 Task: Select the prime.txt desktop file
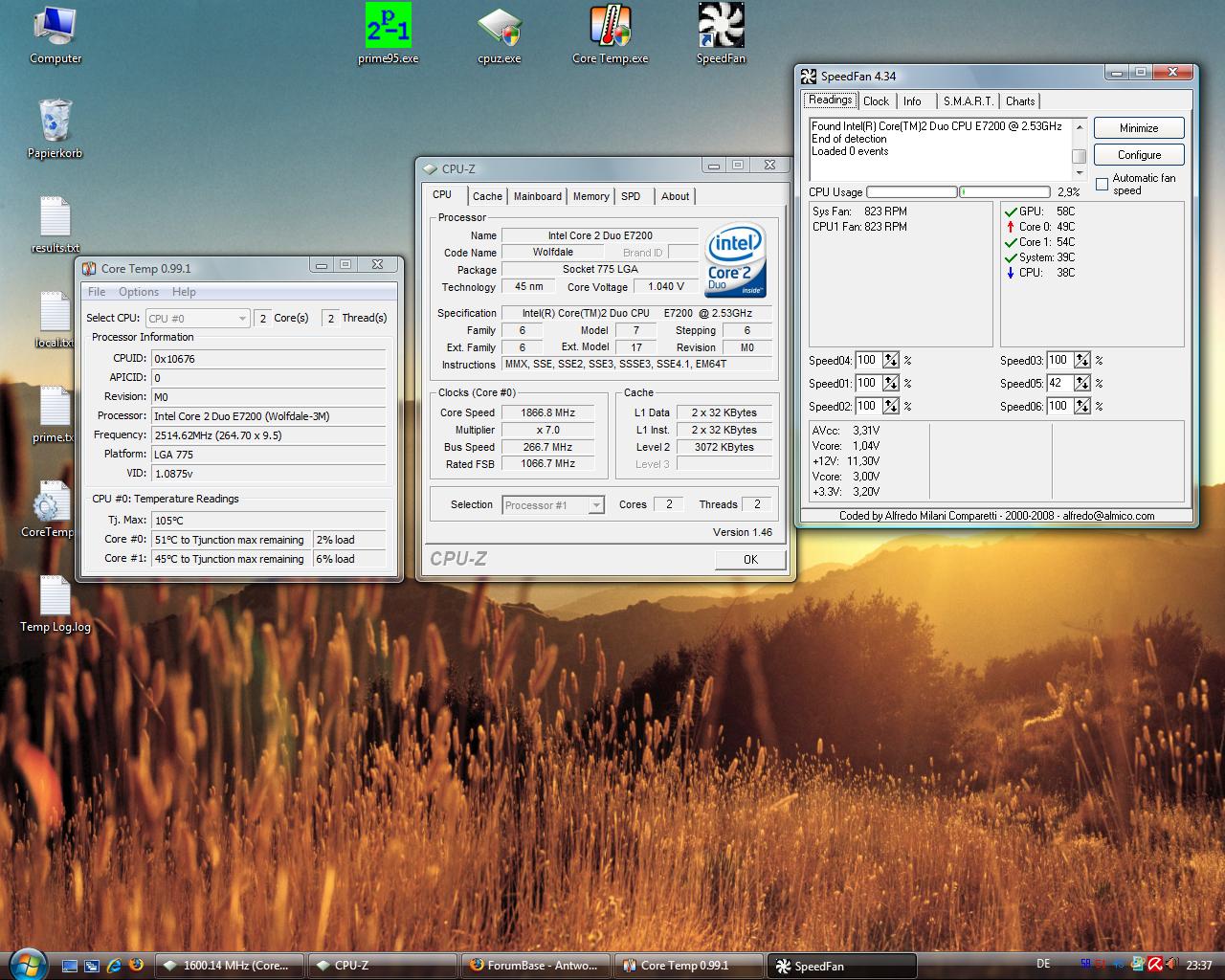53,414
